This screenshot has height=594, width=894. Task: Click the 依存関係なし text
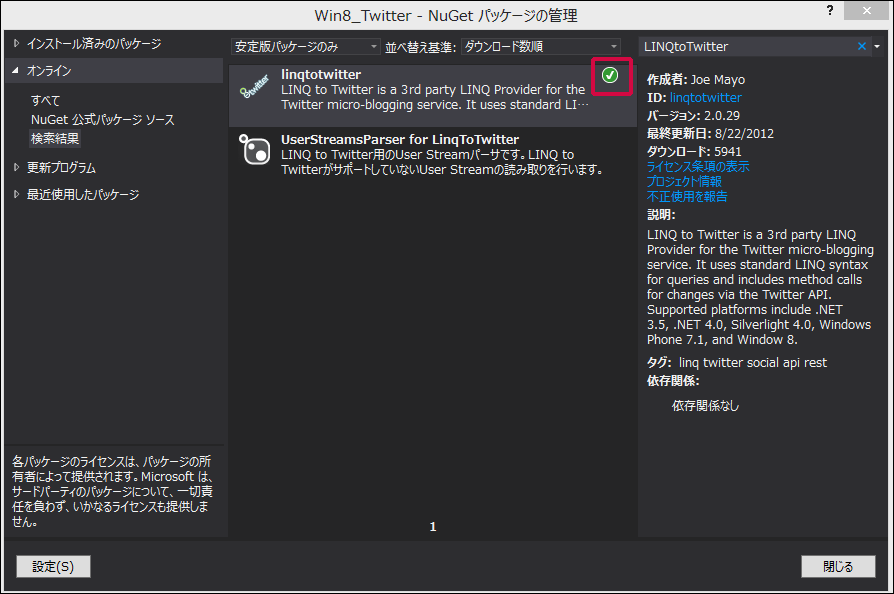[705, 405]
